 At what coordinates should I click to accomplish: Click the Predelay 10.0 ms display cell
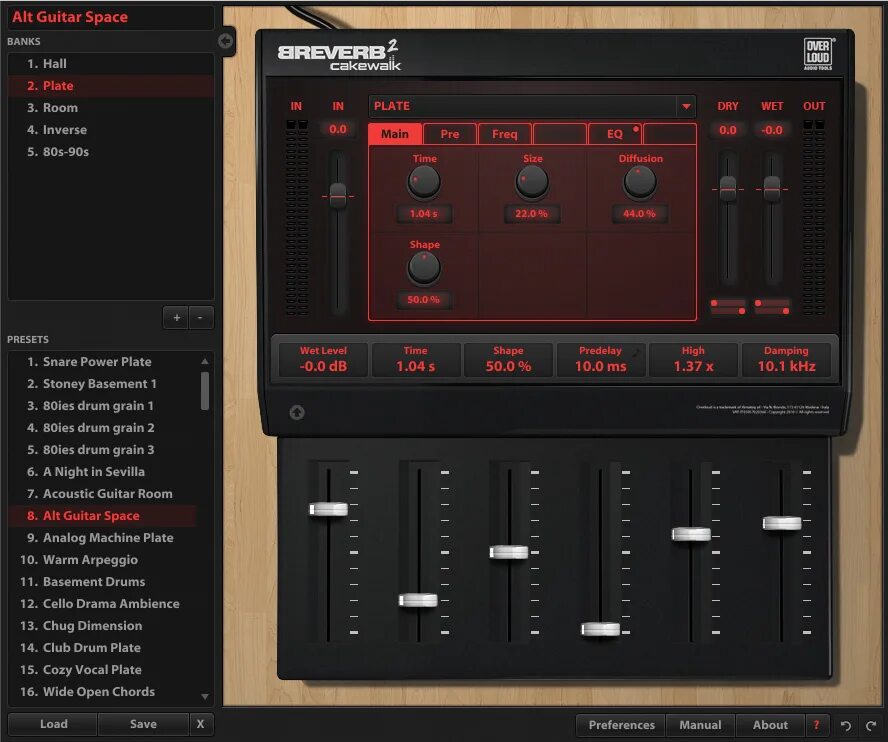[601, 359]
